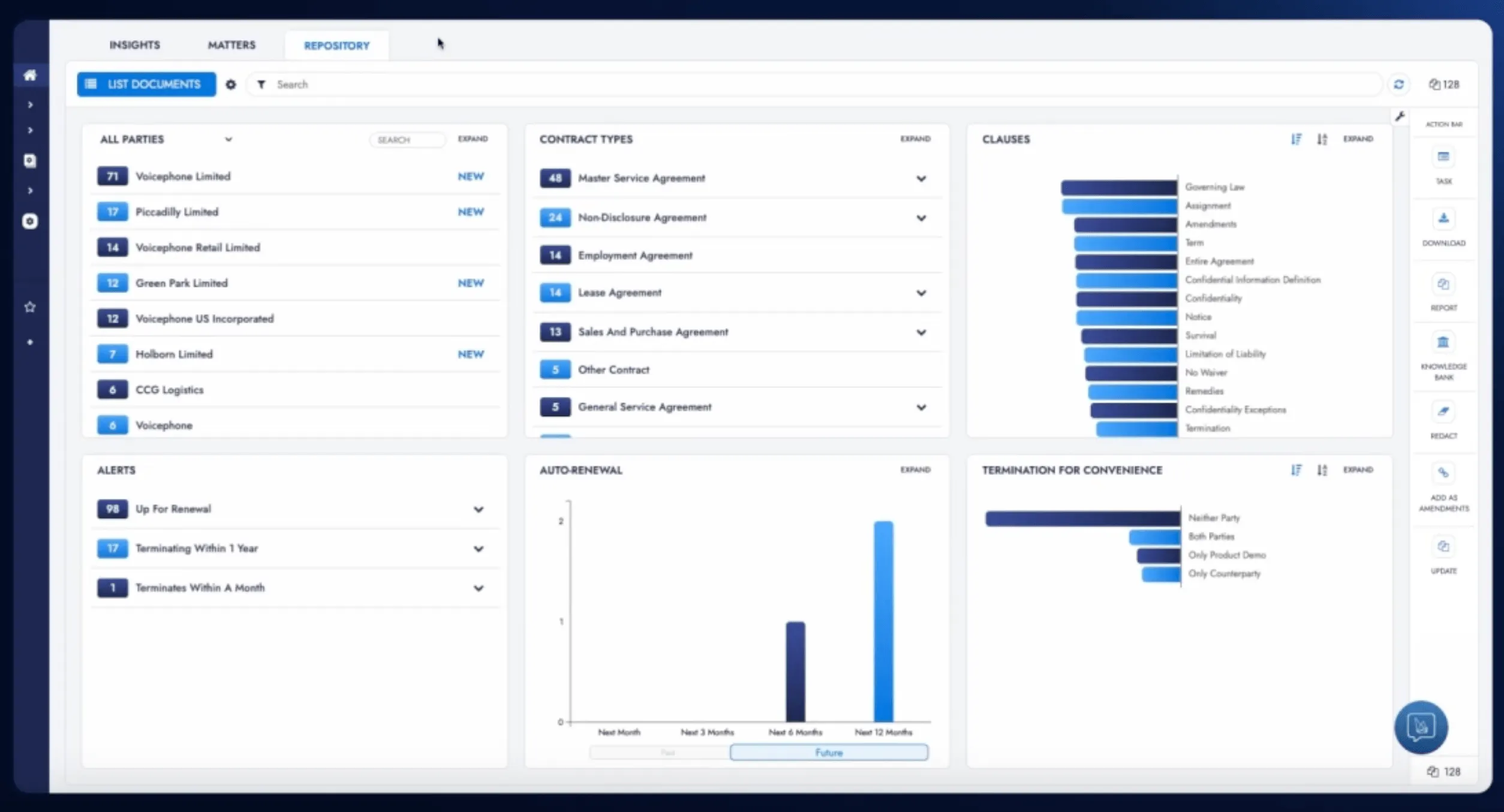This screenshot has width=1504, height=812.
Task: Select the Future toggle in Auto-Renewal
Action: tap(829, 753)
